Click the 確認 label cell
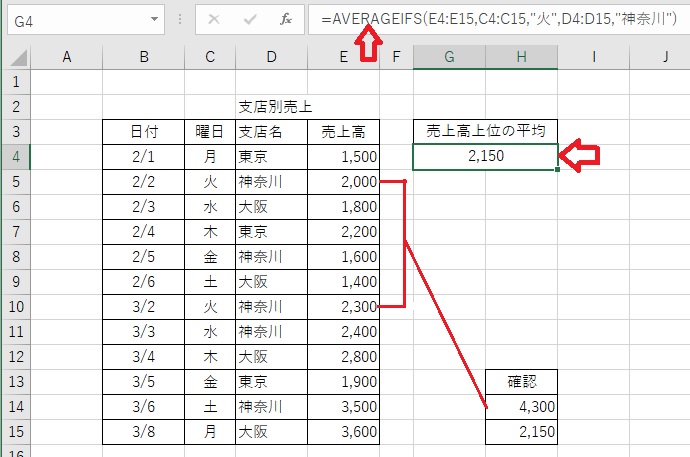This screenshot has width=690, height=457. pos(521,382)
